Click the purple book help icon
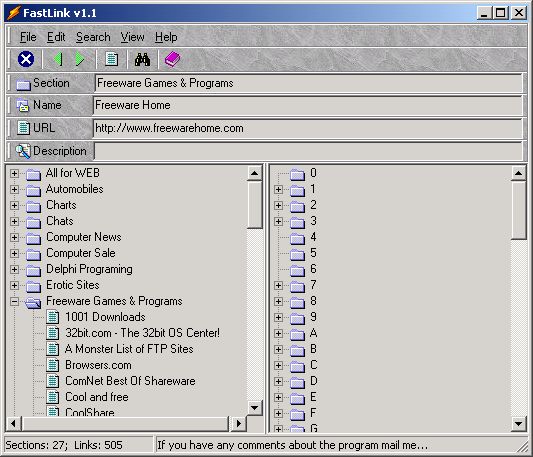Image resolution: width=533 pixels, height=457 pixels. pyautogui.click(x=172, y=59)
